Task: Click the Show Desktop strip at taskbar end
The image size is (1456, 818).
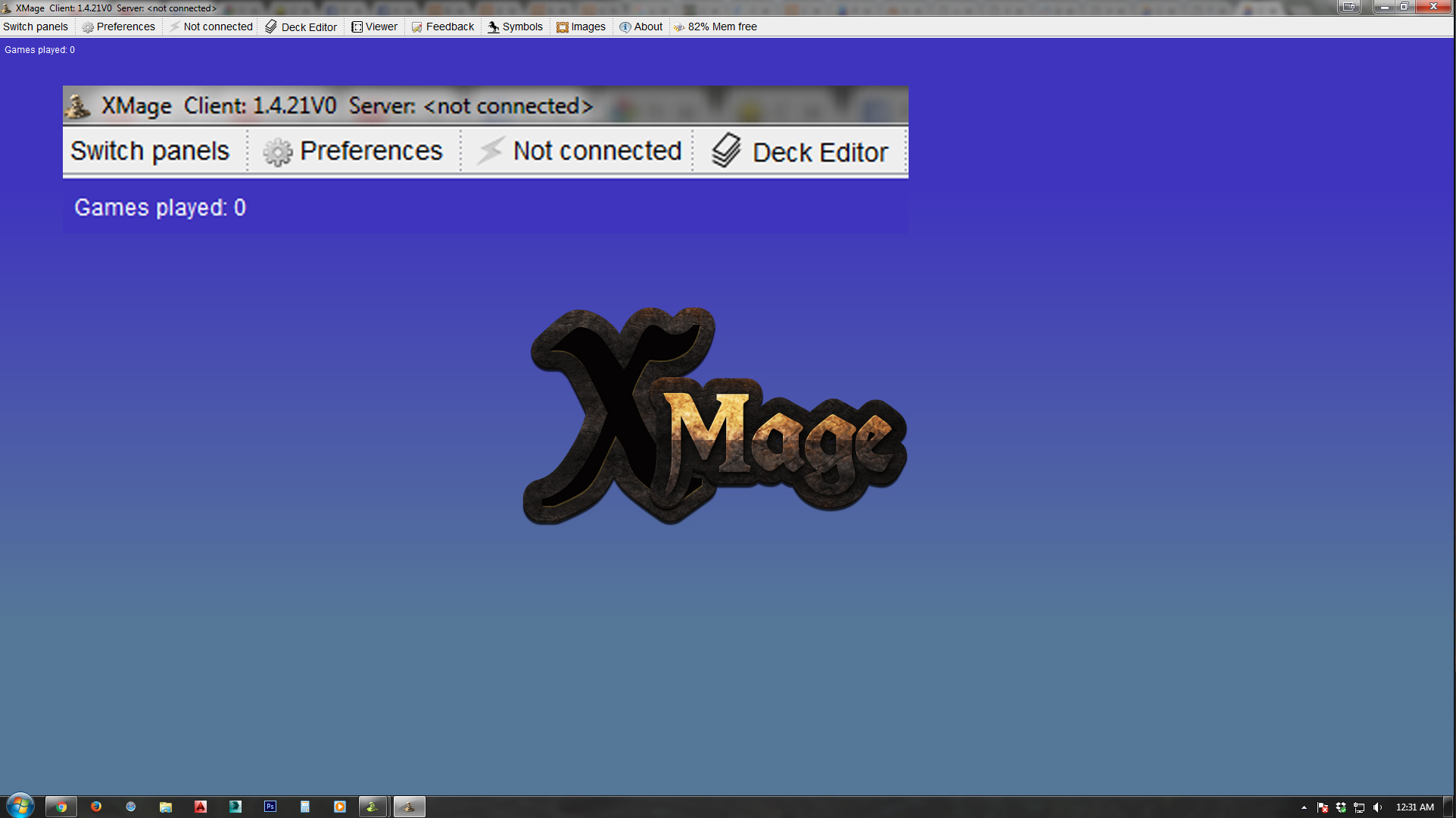Action: [1449, 807]
